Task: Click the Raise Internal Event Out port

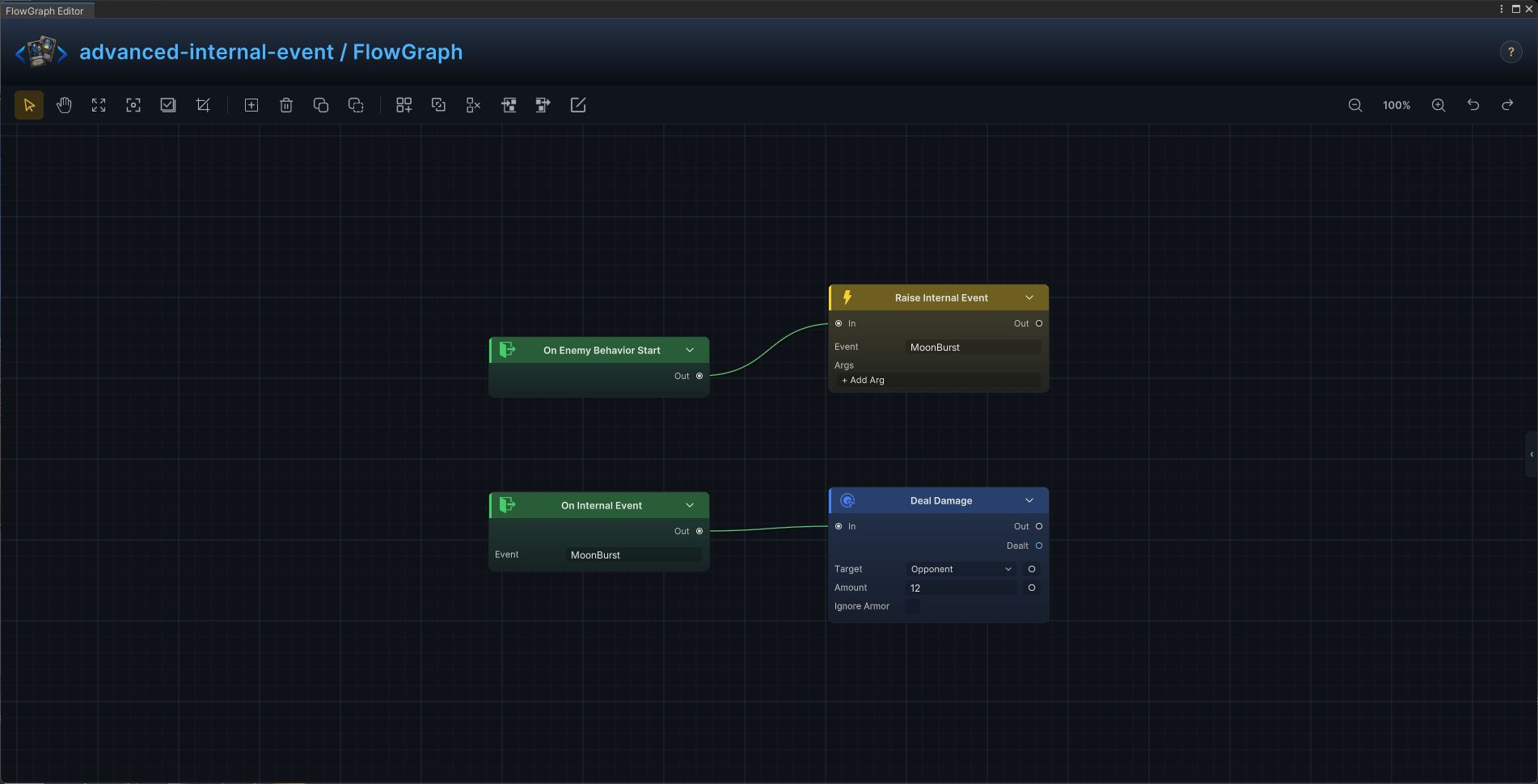Action: (1039, 323)
